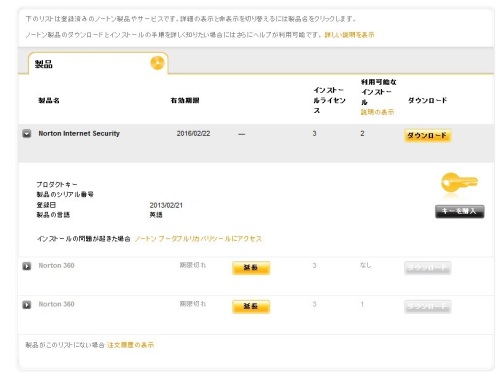Open the 製品 tab
Image resolution: width=500 pixels, height=382 pixels.
pos(98,63)
